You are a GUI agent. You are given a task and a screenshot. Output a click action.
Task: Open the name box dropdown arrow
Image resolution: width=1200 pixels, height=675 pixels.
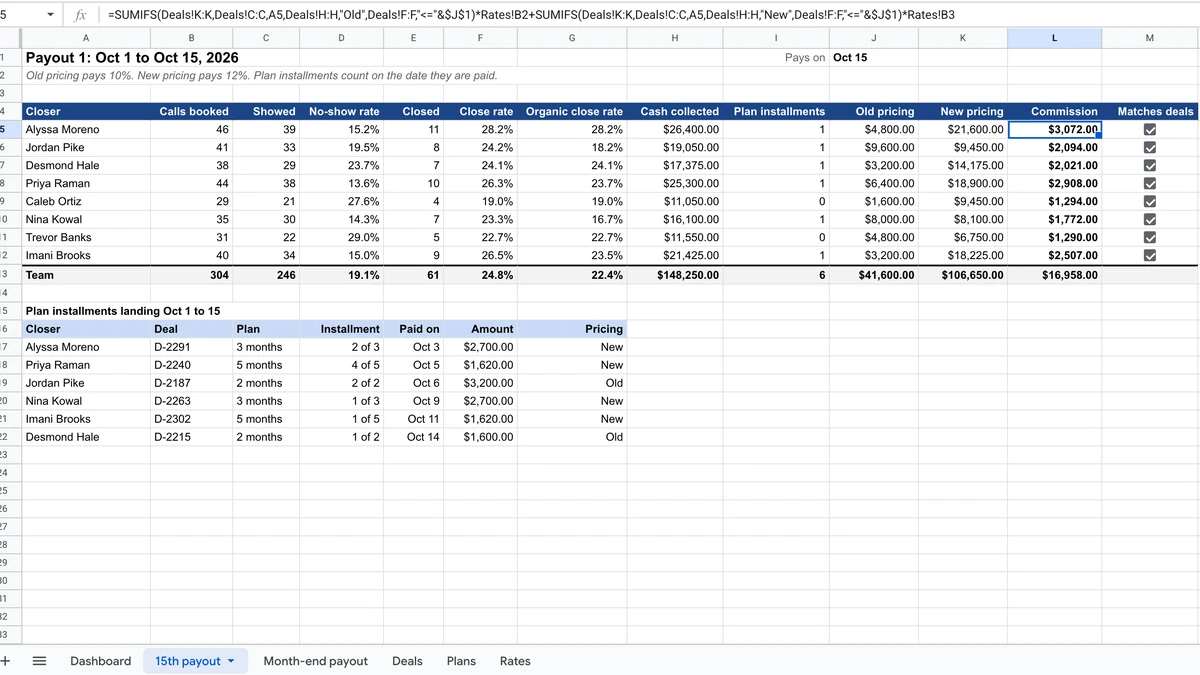tap(51, 15)
